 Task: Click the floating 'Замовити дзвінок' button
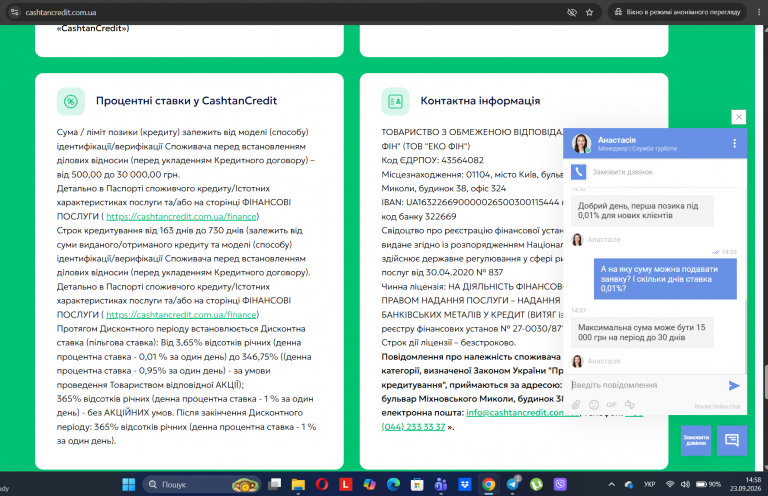[x=696, y=441]
